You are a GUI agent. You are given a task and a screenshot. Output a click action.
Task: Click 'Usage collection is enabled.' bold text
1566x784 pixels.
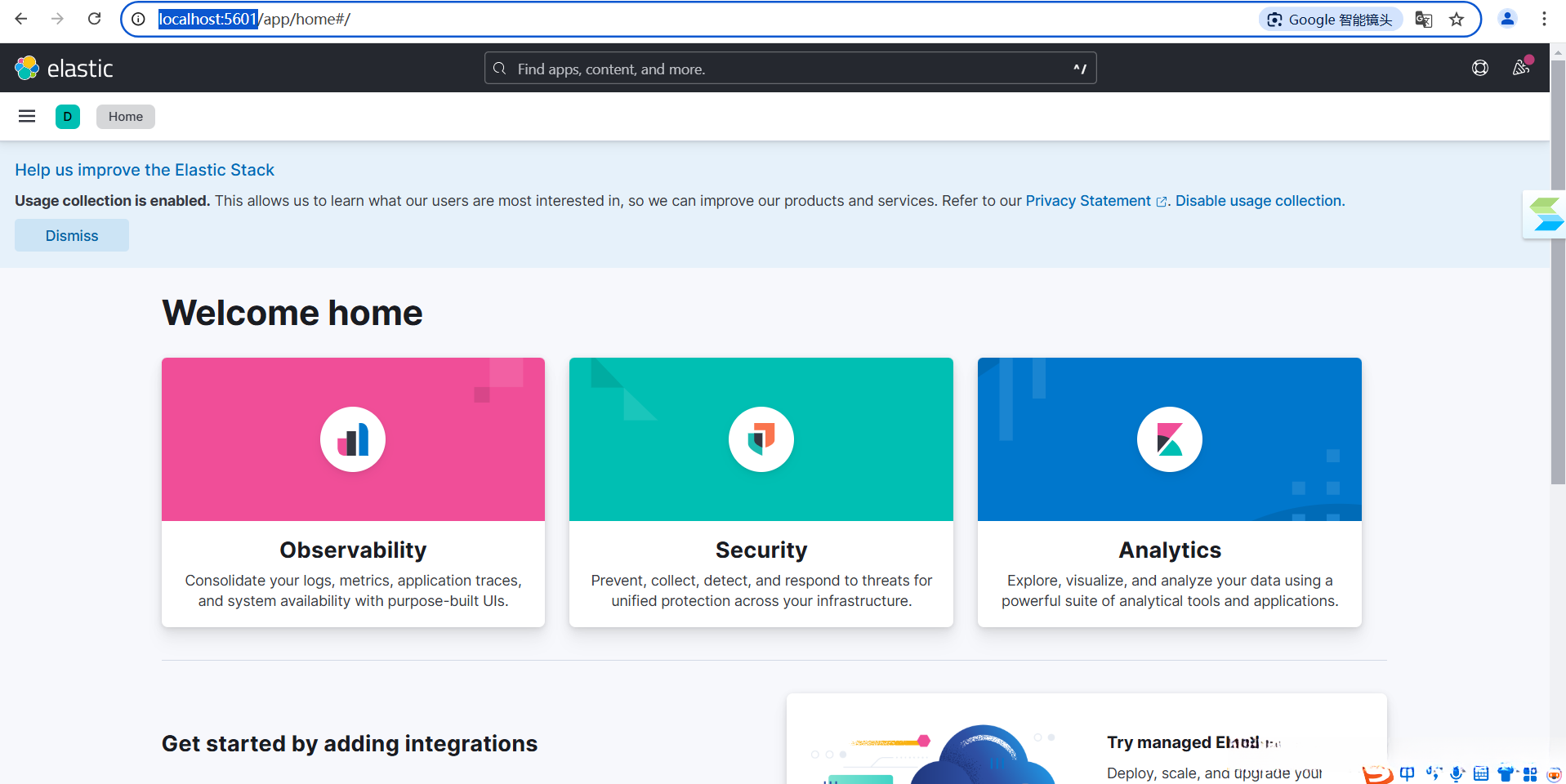tap(113, 201)
